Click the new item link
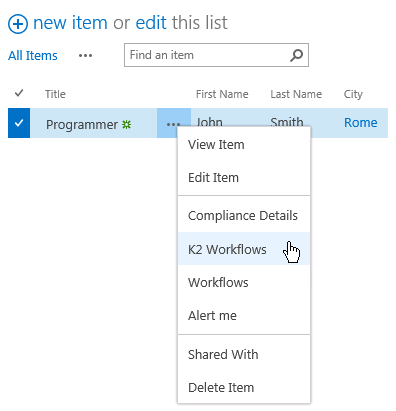The height and width of the screenshot is (411, 396). pos(70,23)
